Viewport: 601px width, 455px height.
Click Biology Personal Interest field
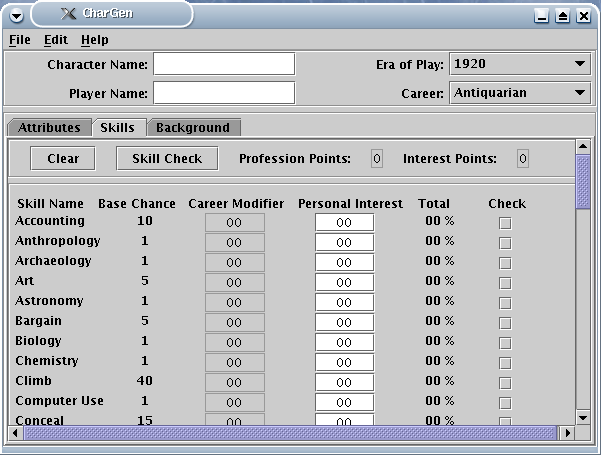pos(344,342)
